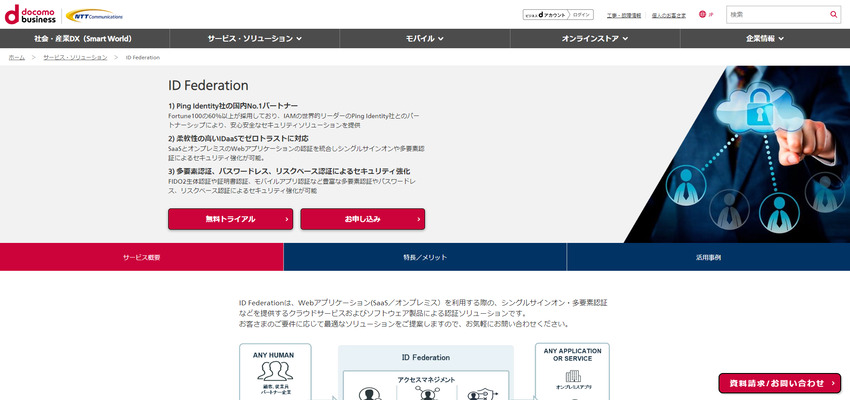Click the お申し込み button
Image resolution: width=850 pixels, height=400 pixels.
point(363,219)
